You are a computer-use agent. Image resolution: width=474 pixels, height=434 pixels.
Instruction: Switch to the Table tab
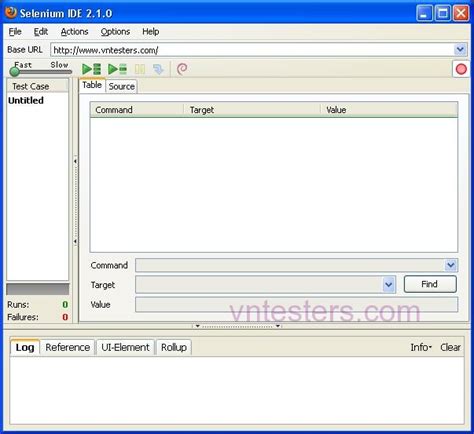(92, 85)
